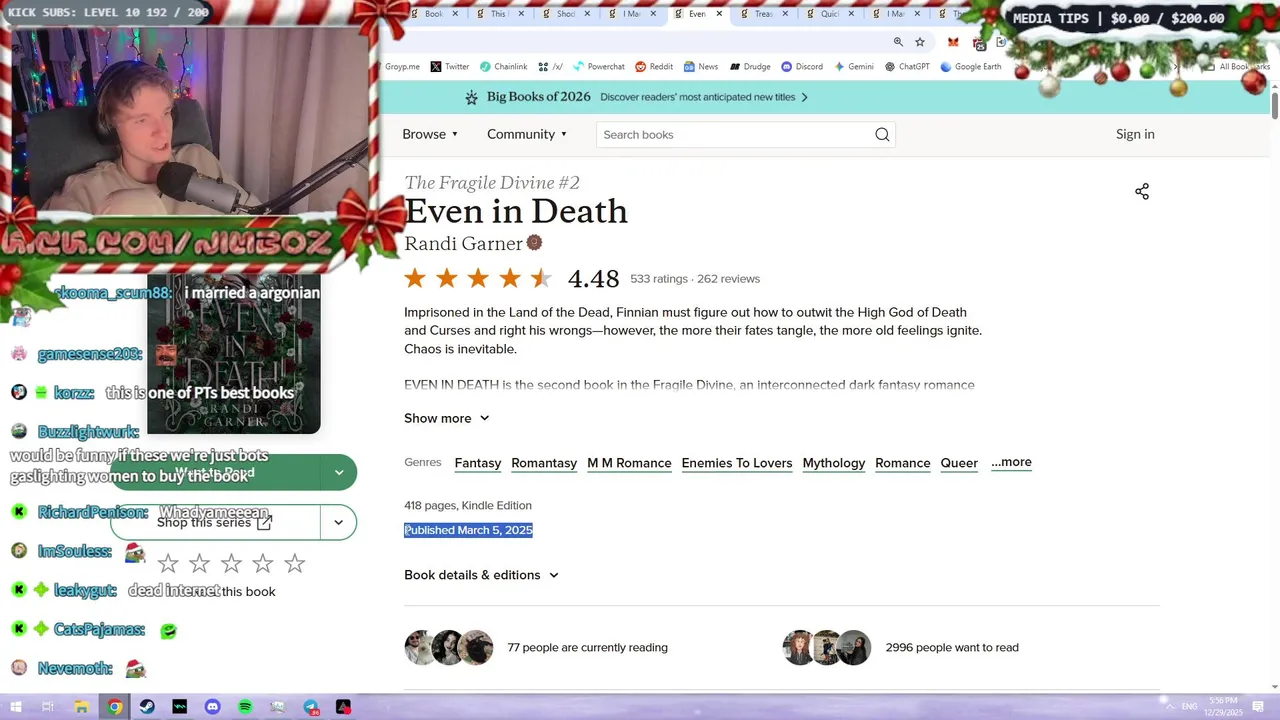
Task: Click the 533 ratings · 262 reviews text
Action: click(x=695, y=279)
